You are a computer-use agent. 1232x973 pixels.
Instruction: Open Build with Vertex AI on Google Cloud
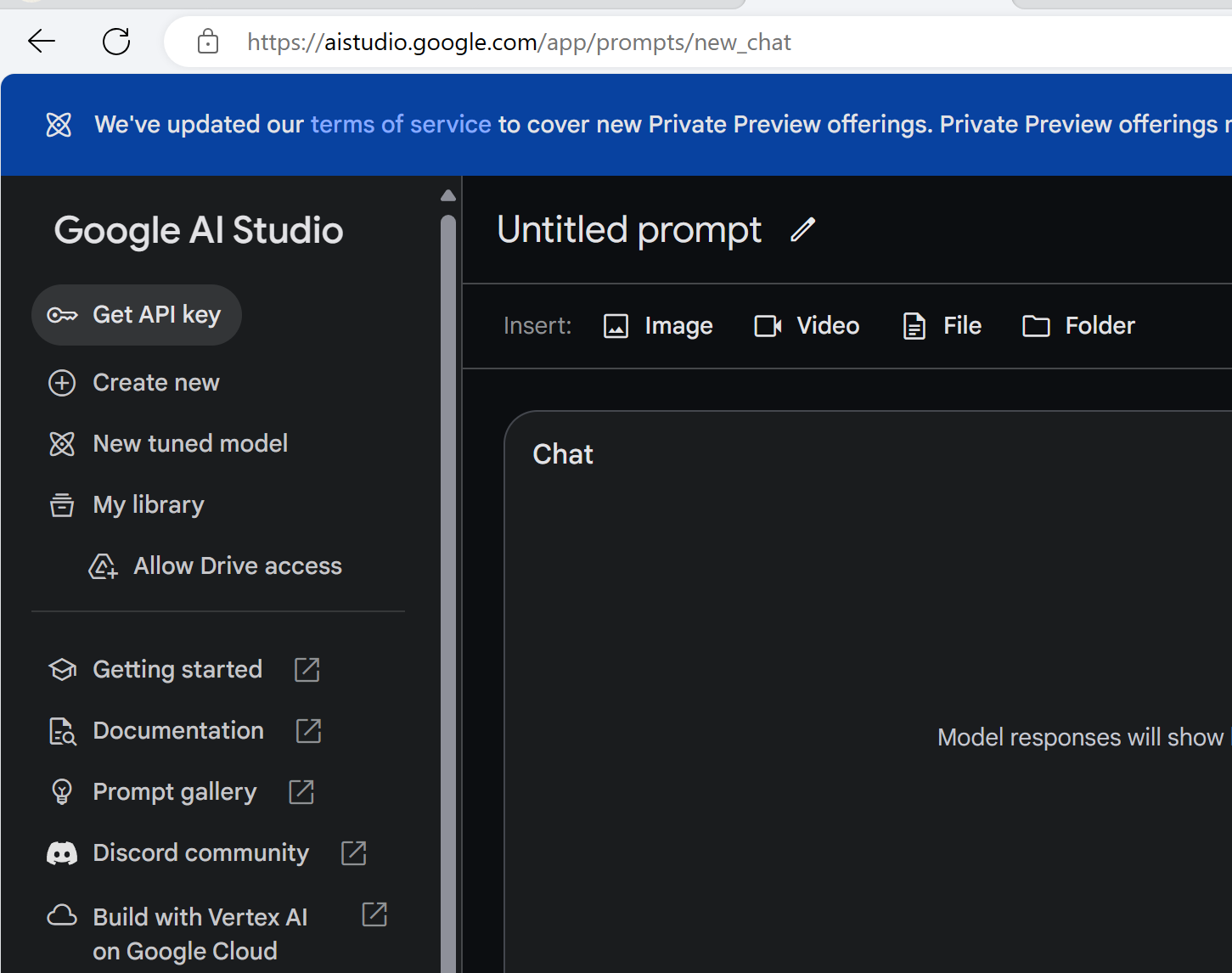point(200,934)
